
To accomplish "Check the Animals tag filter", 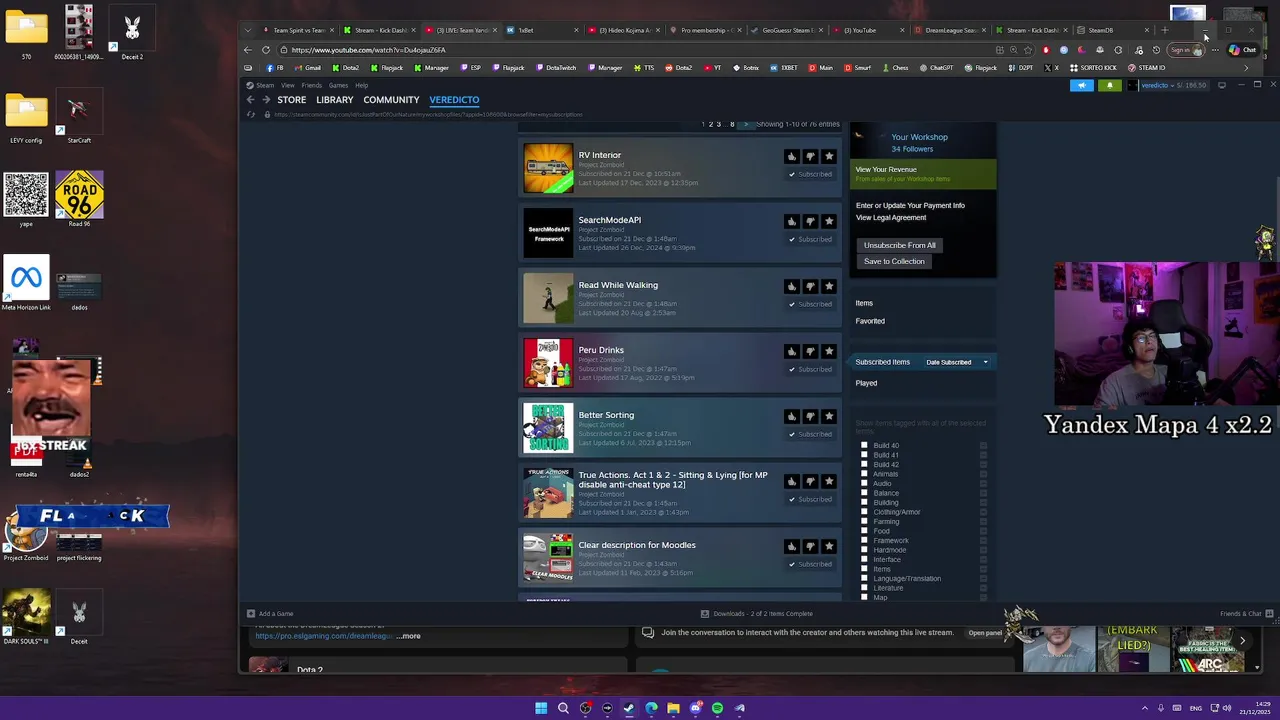I will coord(865,474).
